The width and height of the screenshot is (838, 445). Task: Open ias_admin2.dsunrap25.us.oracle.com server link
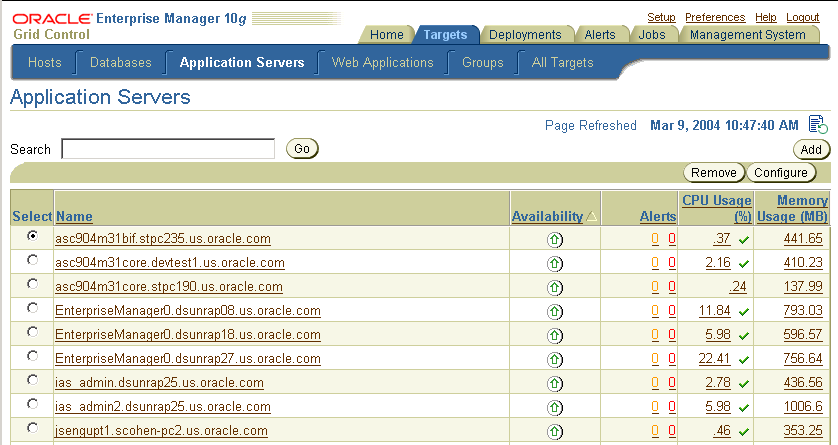(x=162, y=407)
